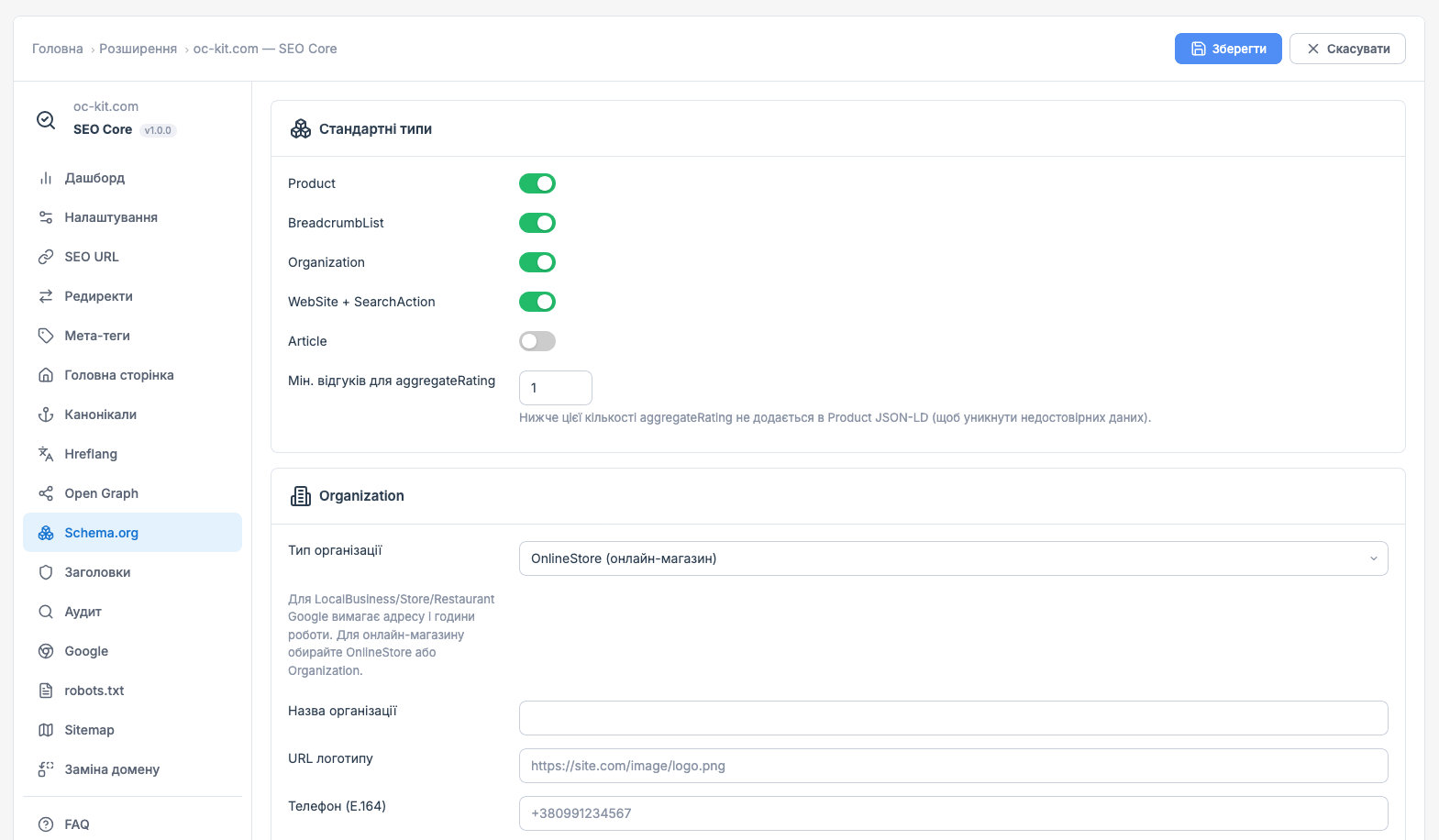Click the Open Graph share icon
Screen dimensions: 1439x840
46,493
